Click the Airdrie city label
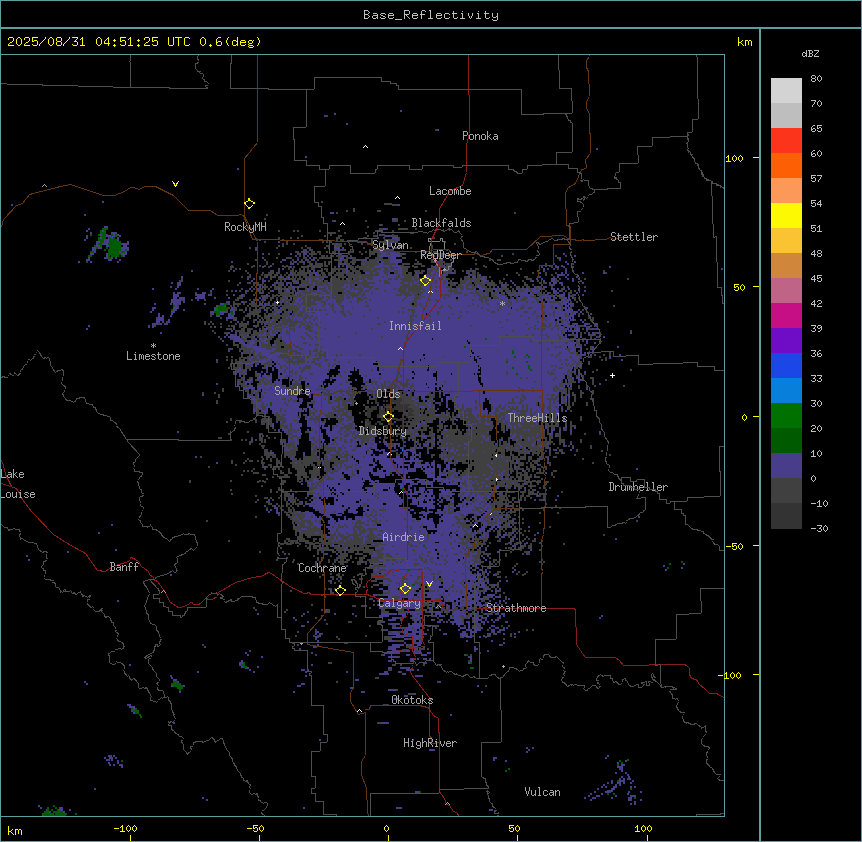The width and height of the screenshot is (862, 842). 403,537
